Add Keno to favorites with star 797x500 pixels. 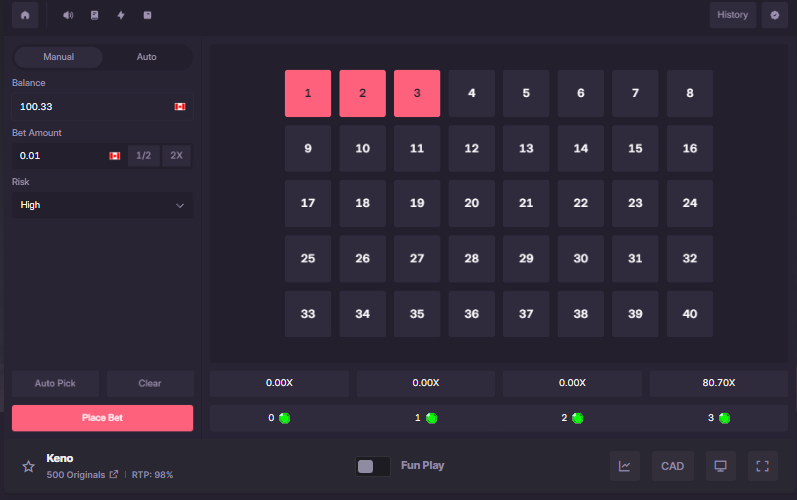click(28, 466)
